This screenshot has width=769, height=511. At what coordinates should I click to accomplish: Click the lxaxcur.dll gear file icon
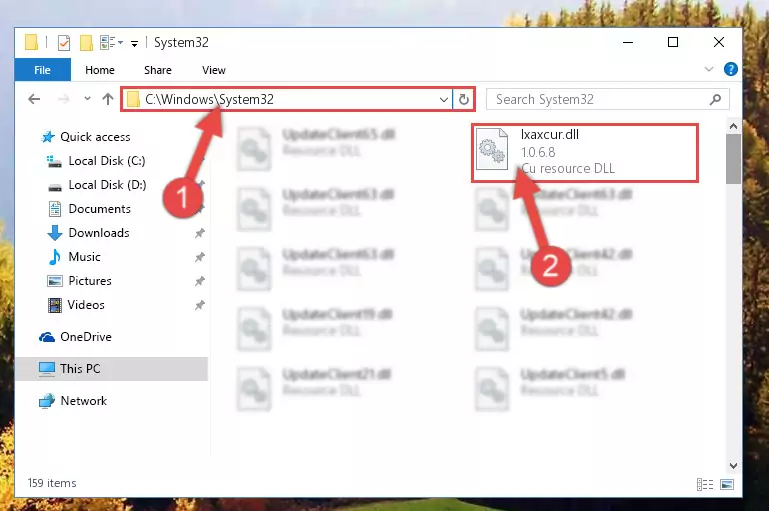pyautogui.click(x=492, y=149)
